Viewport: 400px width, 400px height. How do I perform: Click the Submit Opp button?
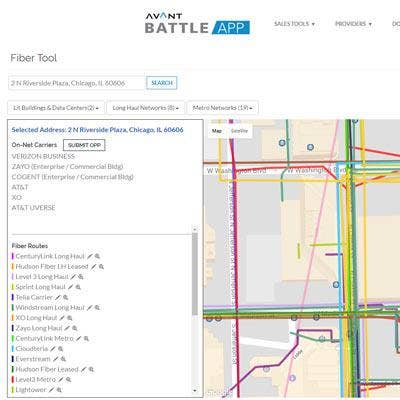point(84,145)
